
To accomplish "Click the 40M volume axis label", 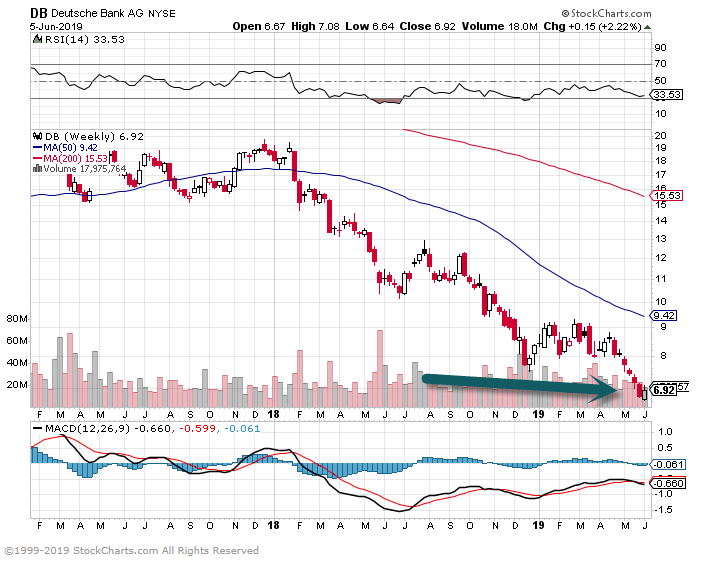I will (x=17, y=363).
